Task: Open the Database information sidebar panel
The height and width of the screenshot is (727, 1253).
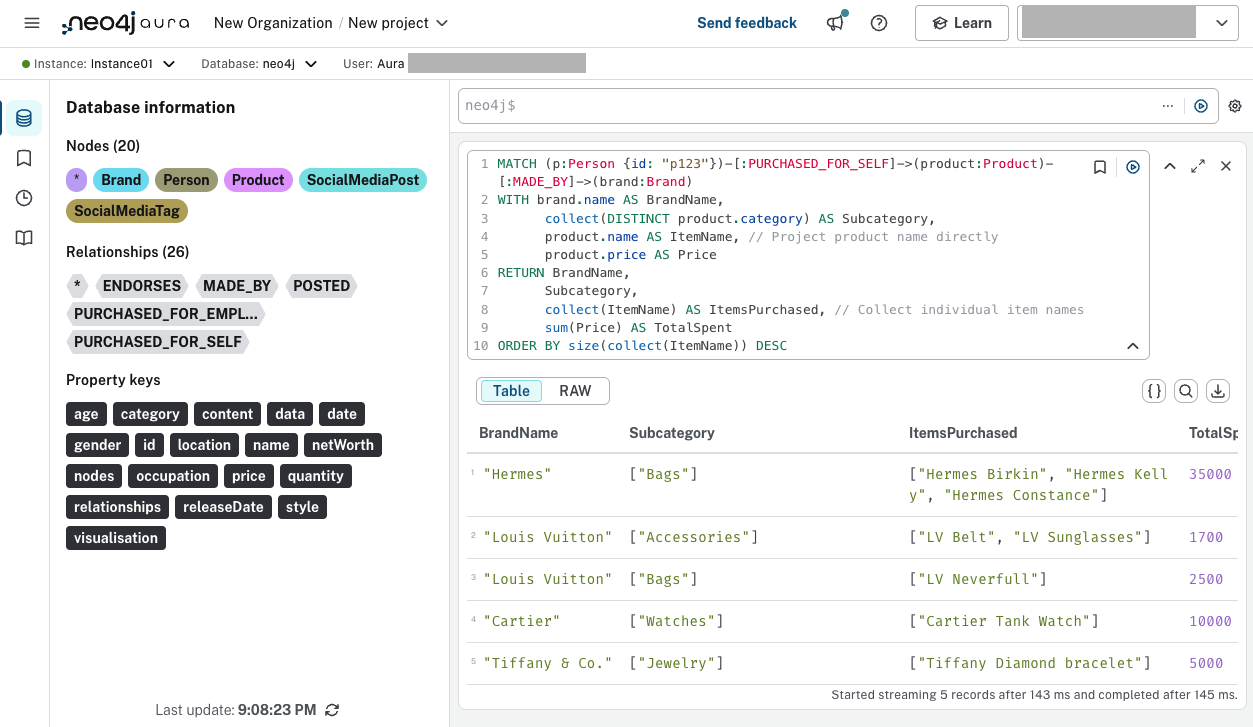Action: [22, 117]
